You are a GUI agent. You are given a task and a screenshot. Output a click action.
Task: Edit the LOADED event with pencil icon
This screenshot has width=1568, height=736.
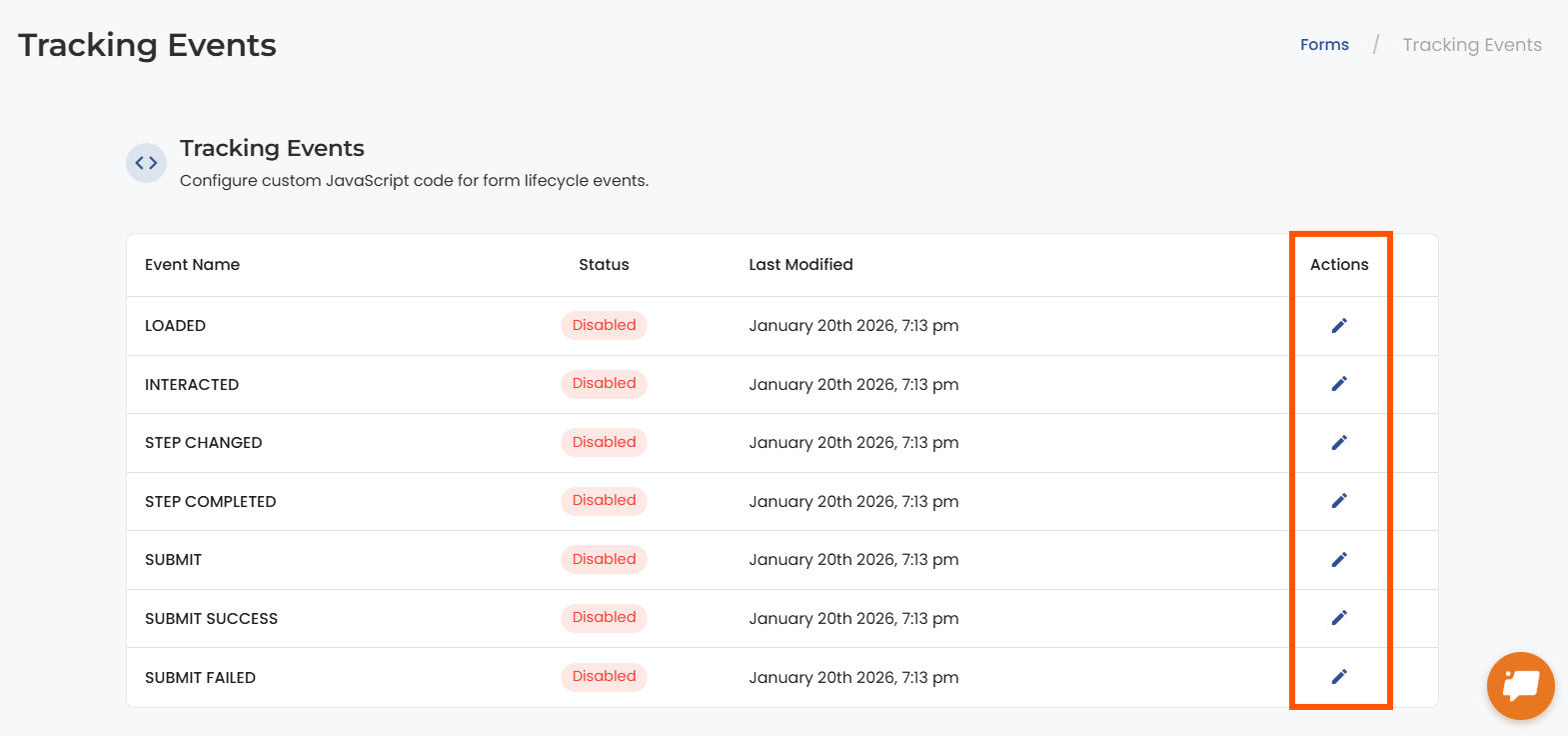(x=1339, y=325)
